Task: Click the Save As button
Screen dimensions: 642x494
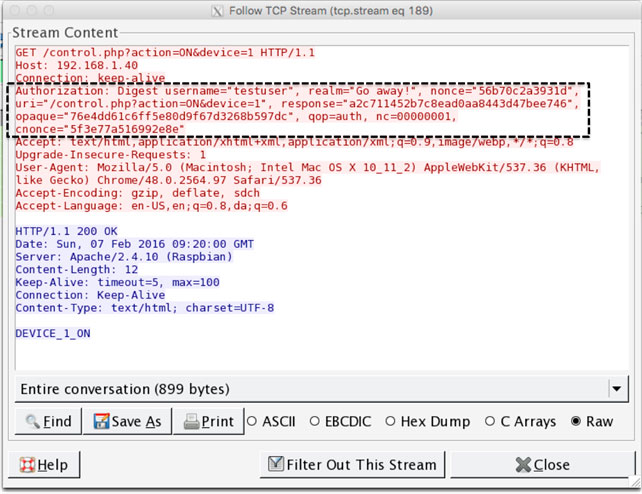Action: click(127, 421)
